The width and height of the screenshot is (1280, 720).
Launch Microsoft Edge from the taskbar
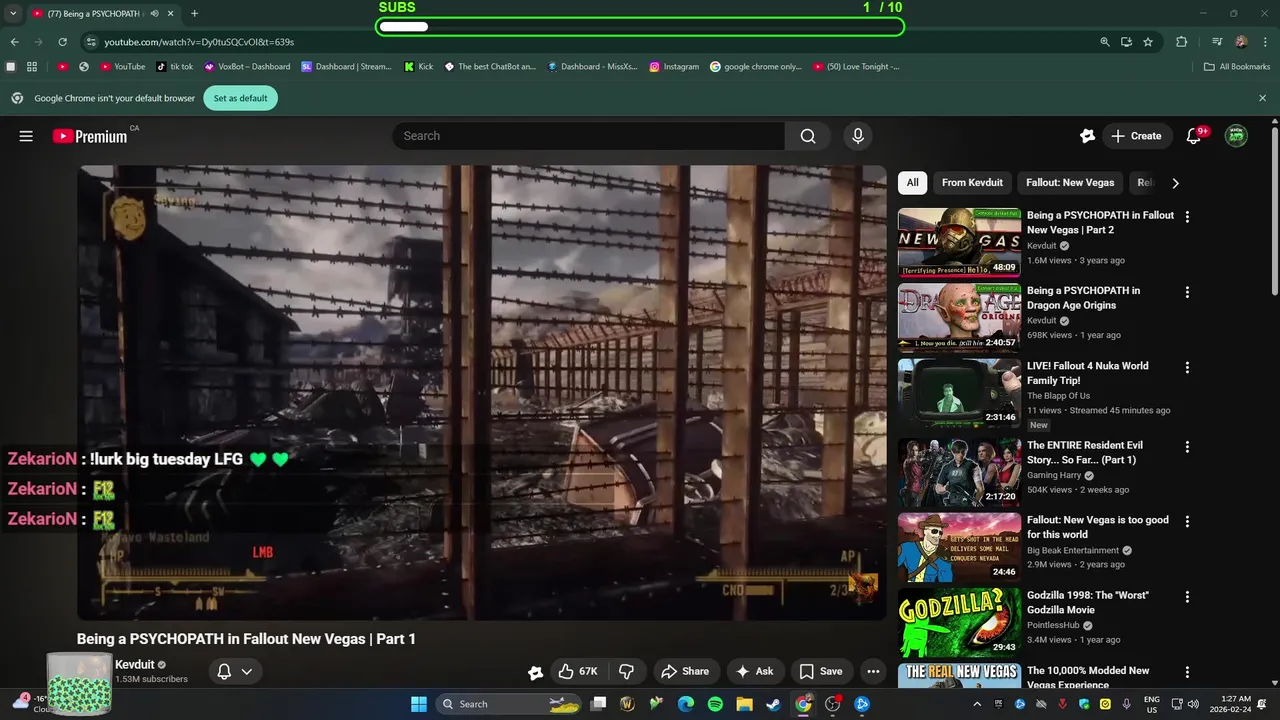(x=685, y=704)
